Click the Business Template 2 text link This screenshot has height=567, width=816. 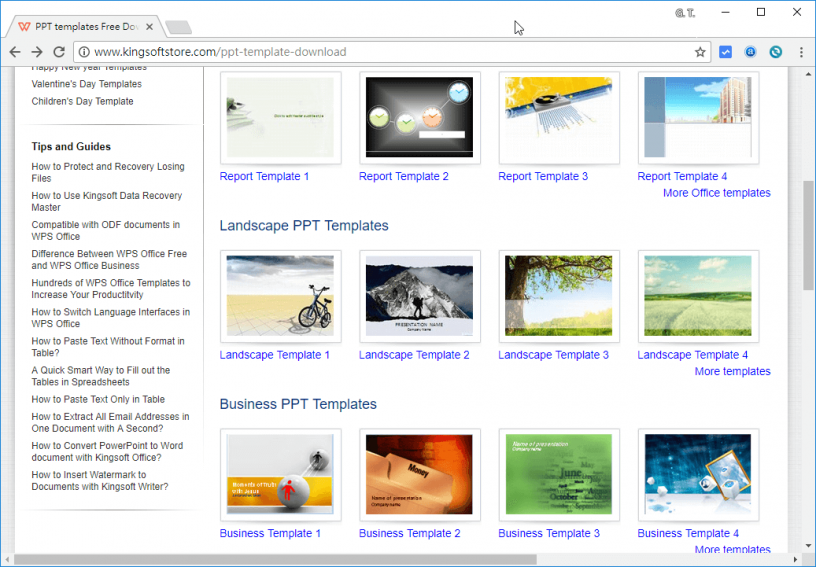point(410,533)
